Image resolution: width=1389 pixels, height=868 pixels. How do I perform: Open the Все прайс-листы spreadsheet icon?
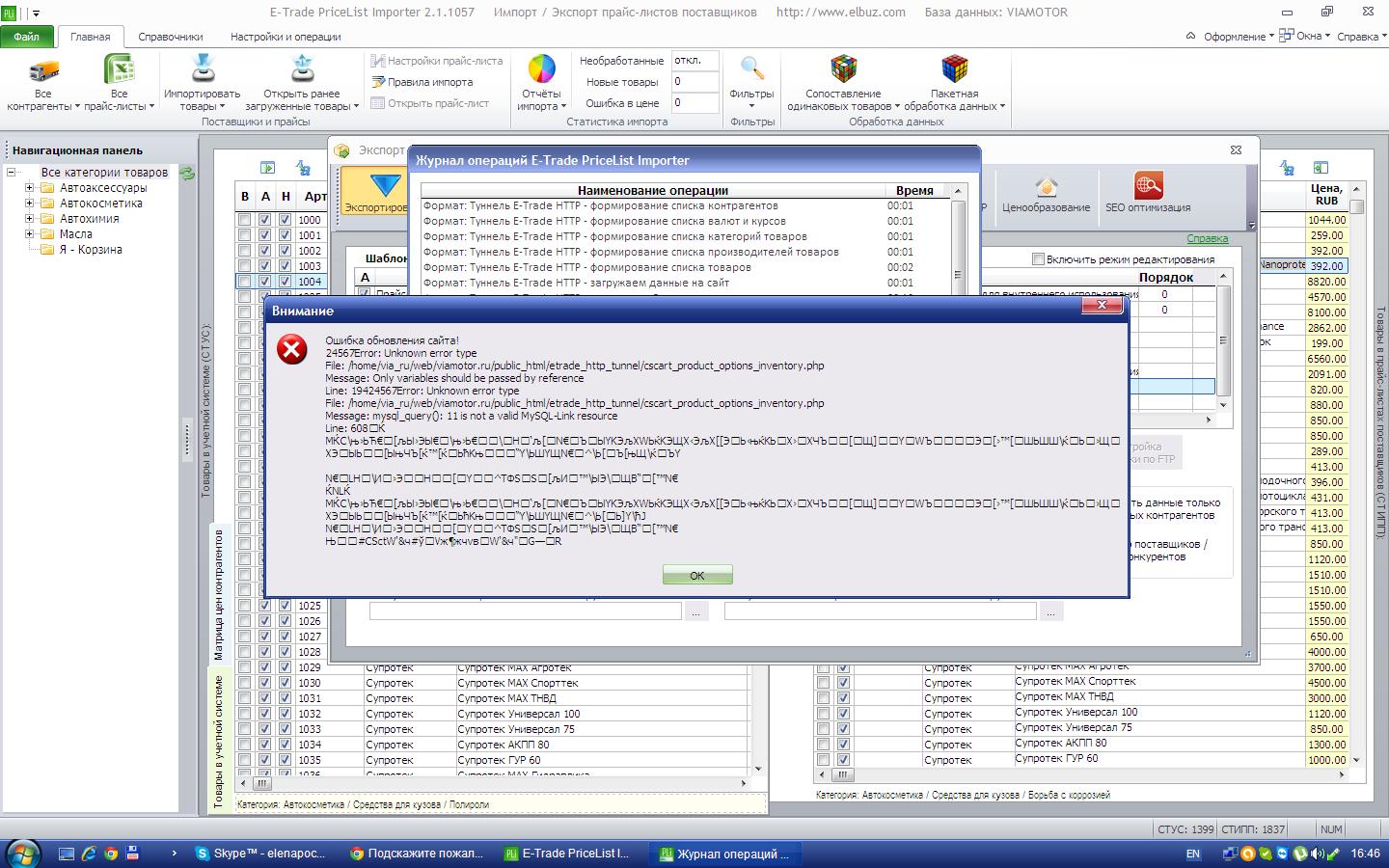pos(119,70)
